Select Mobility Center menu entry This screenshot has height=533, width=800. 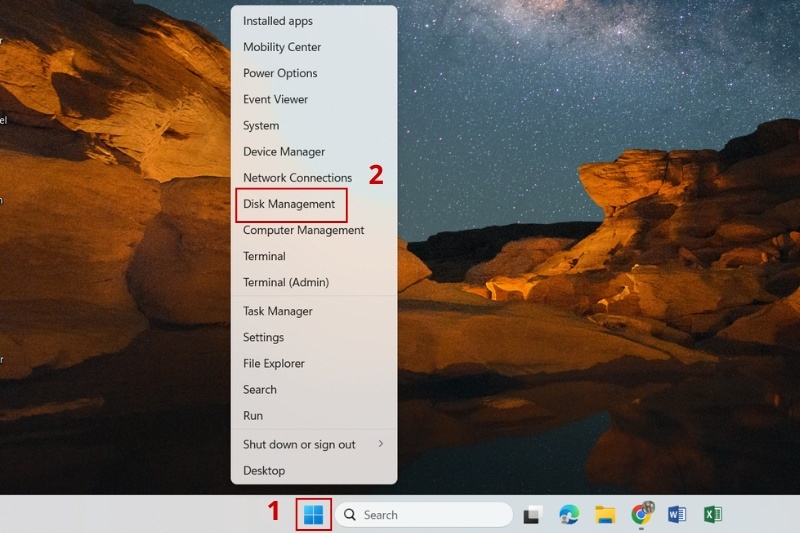pos(314,47)
